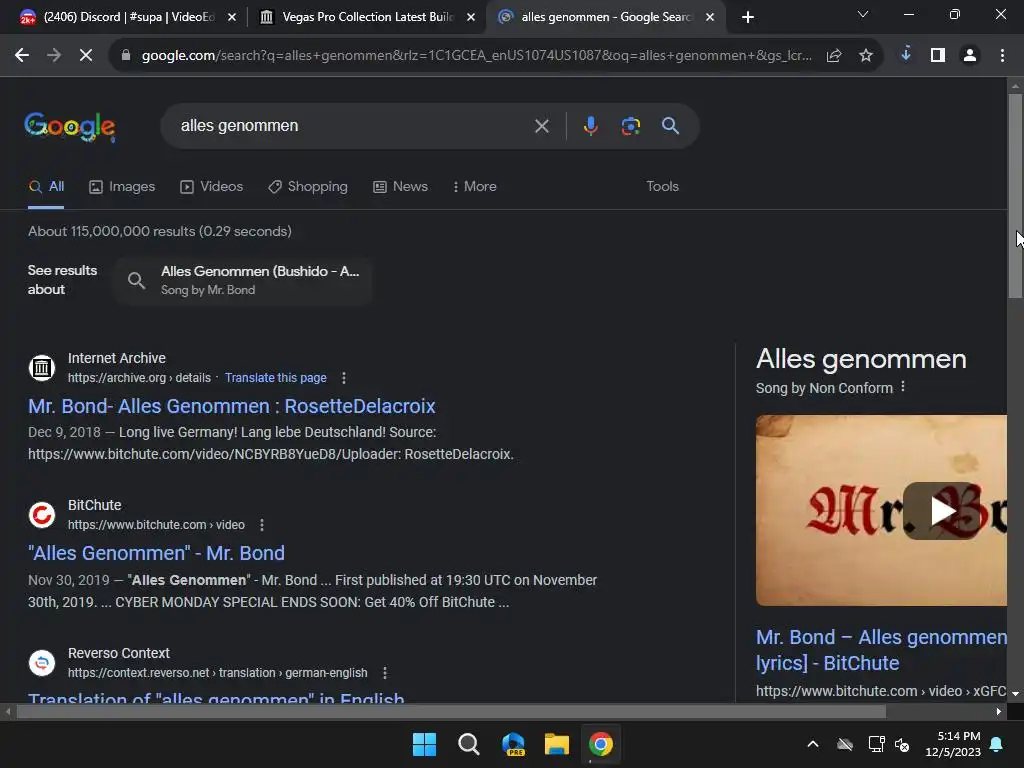Click the BitChute favicon
The height and width of the screenshot is (768, 1024).
pyautogui.click(x=42, y=515)
